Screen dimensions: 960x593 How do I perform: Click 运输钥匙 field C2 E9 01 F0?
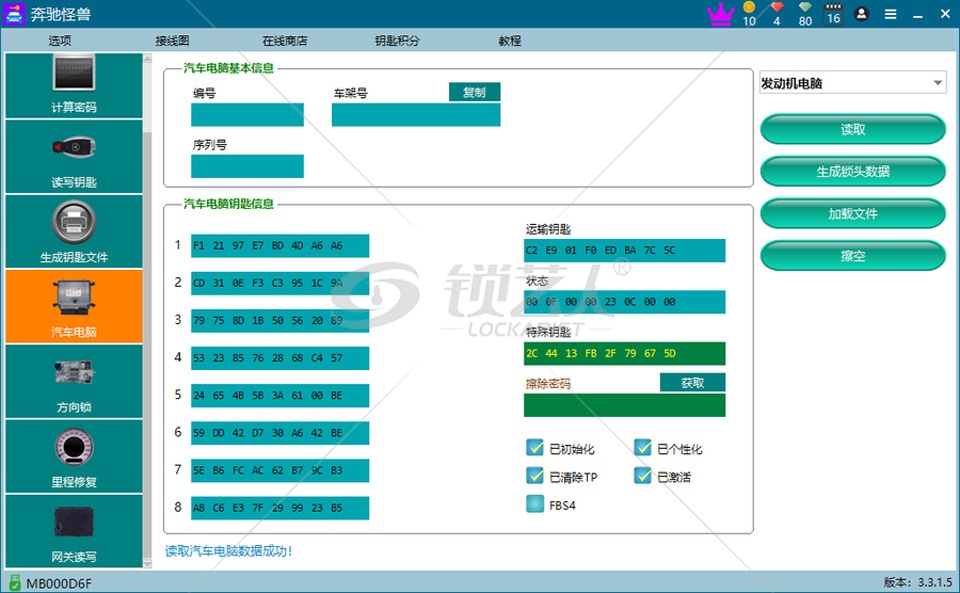coord(624,250)
